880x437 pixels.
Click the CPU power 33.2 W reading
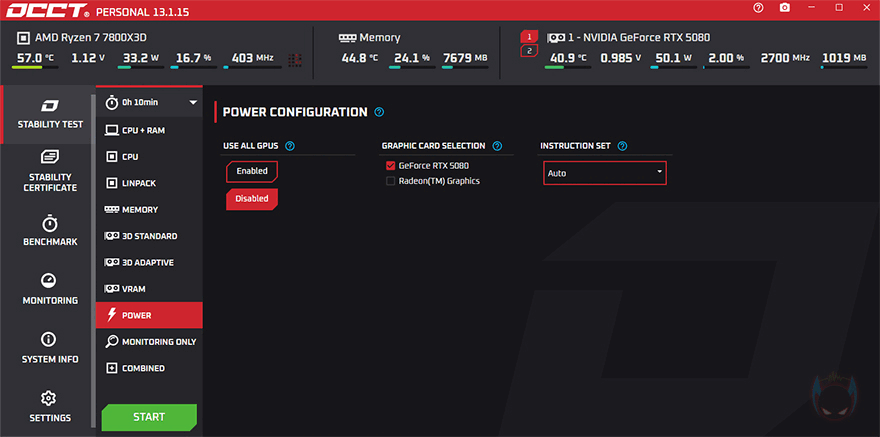[x=140, y=57]
